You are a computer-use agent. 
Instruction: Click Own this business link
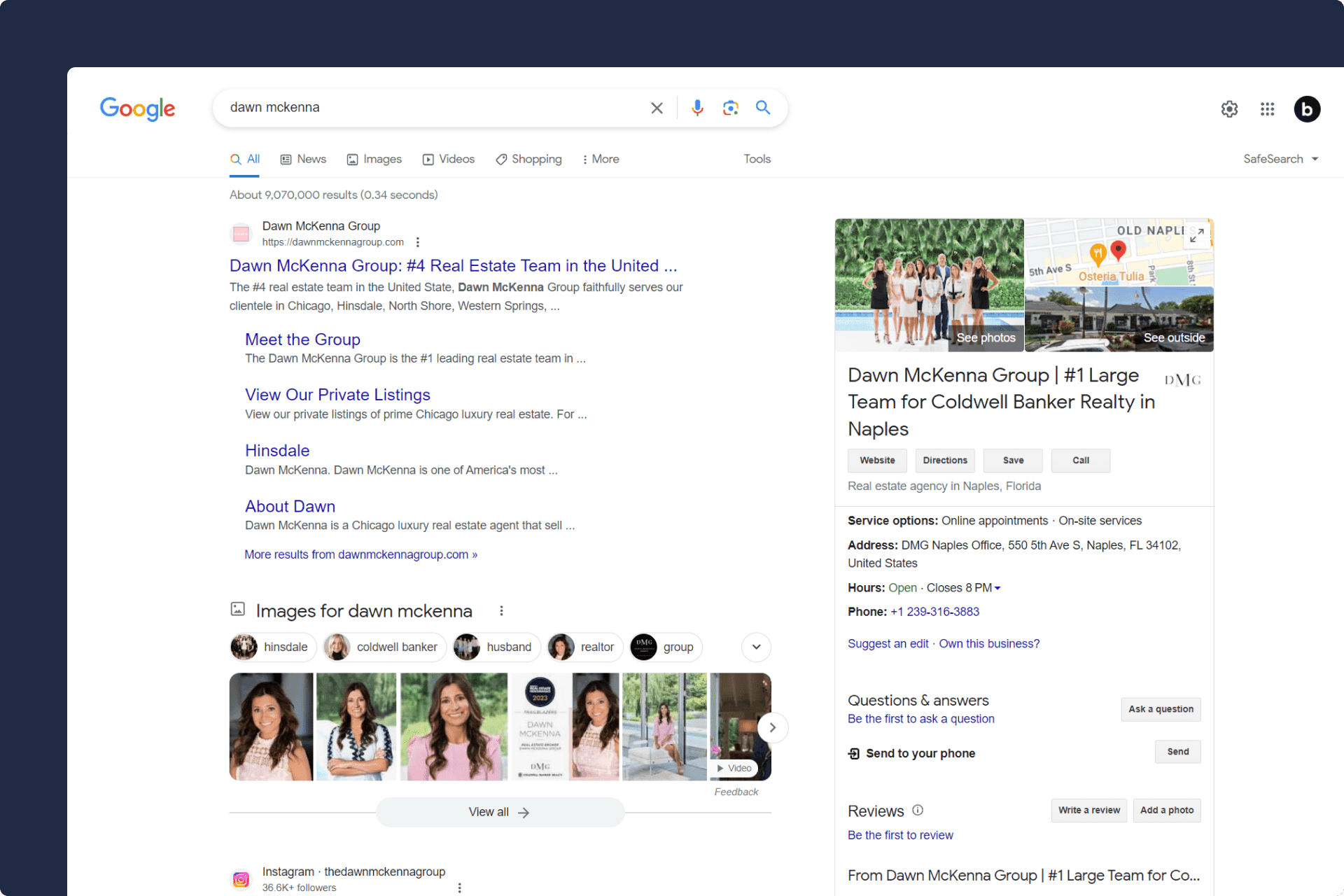click(x=989, y=644)
